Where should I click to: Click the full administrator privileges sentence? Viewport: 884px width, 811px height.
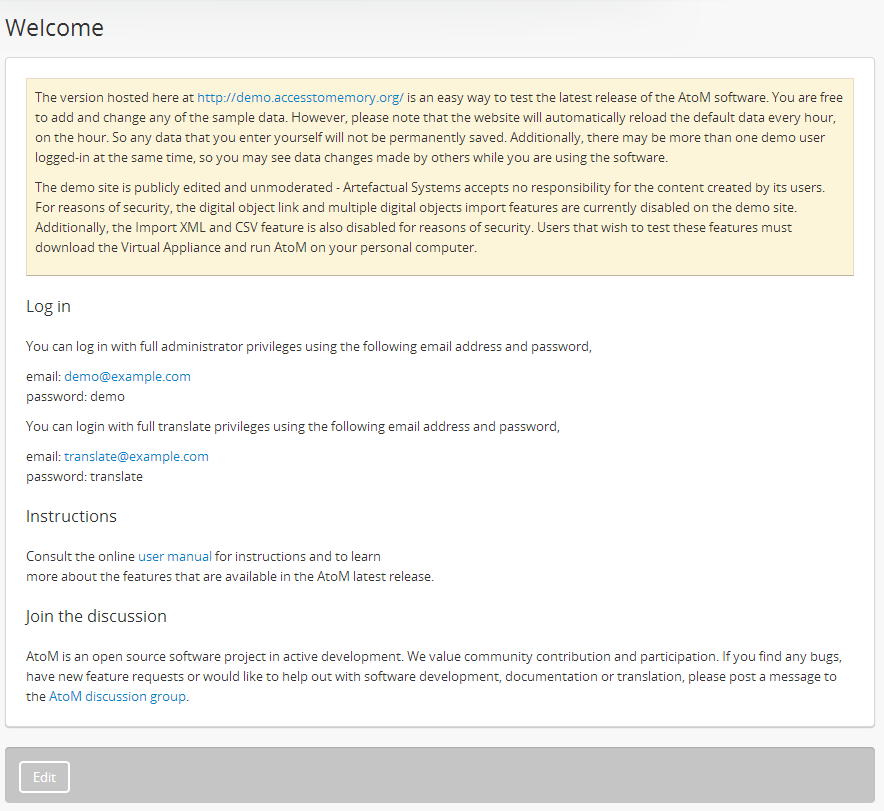(308, 347)
